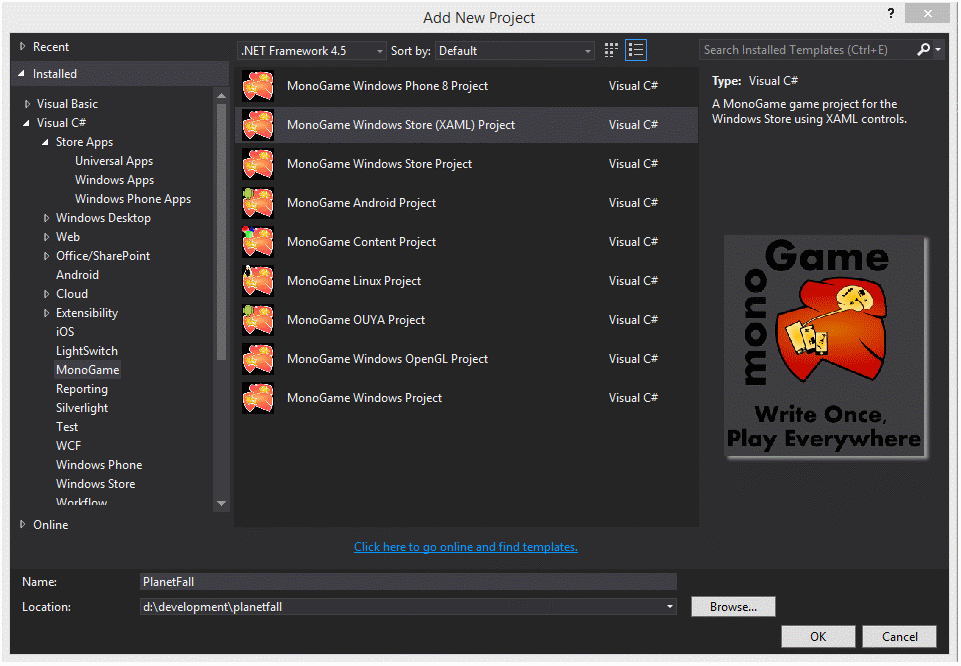Choose MonoGame Windows OpenGL Project template

pyautogui.click(x=466, y=359)
